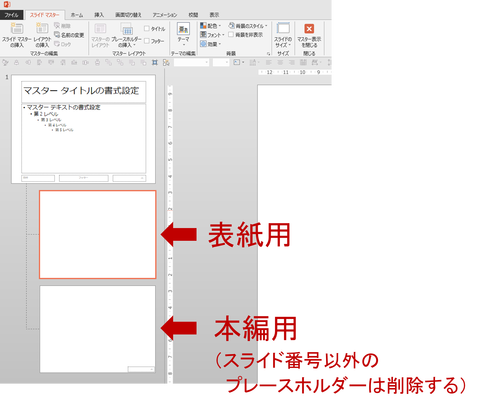
Task: Select the 本編用 layout thumbnail
Action: click(x=98, y=329)
